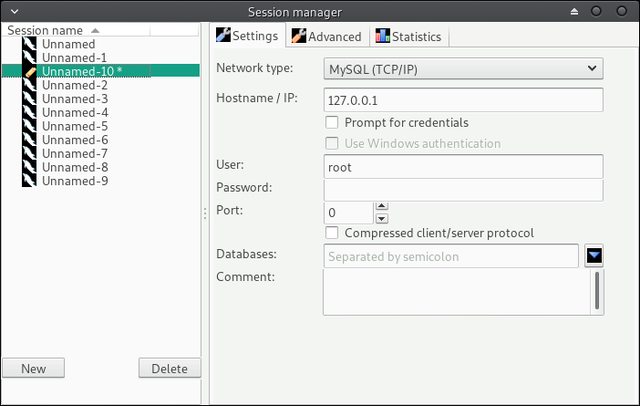Open the Databases dropdown arrow button
This screenshot has height=406, width=640.
594,256
